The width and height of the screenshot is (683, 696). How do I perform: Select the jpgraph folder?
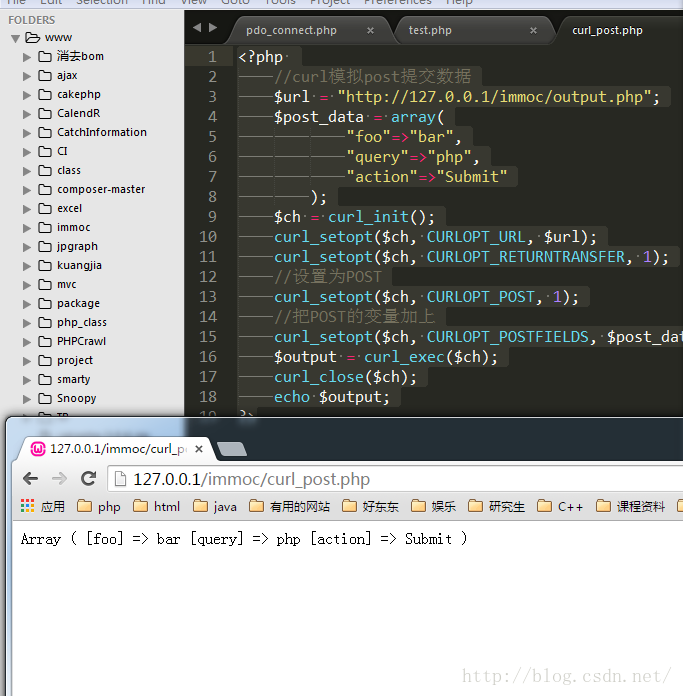pos(77,247)
